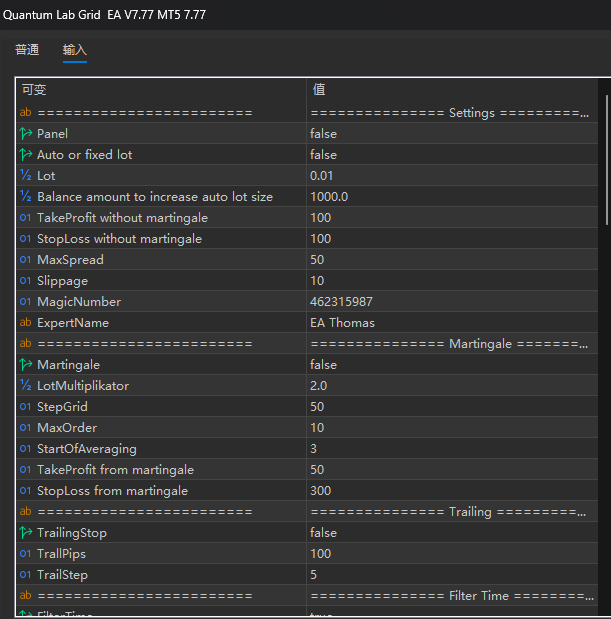This screenshot has height=619, width=611.
Task: Open the Auto or fixed lot value dropdown
Action: 450,155
